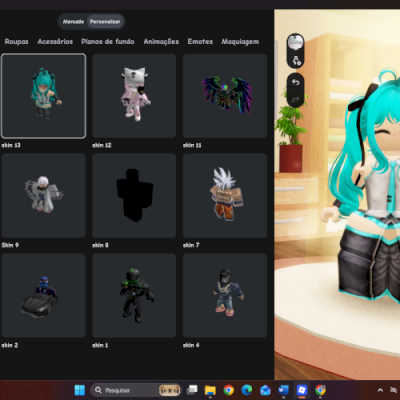Open the Mail app from the taskbar
Image resolution: width=400 pixels, height=400 pixels.
[x=265, y=390]
